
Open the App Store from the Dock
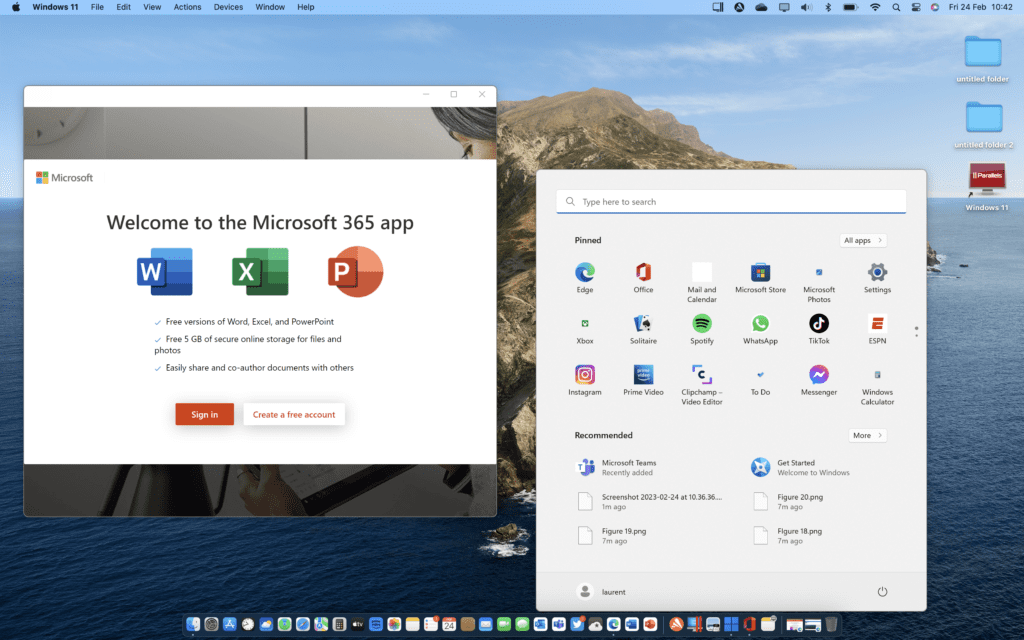[229, 624]
